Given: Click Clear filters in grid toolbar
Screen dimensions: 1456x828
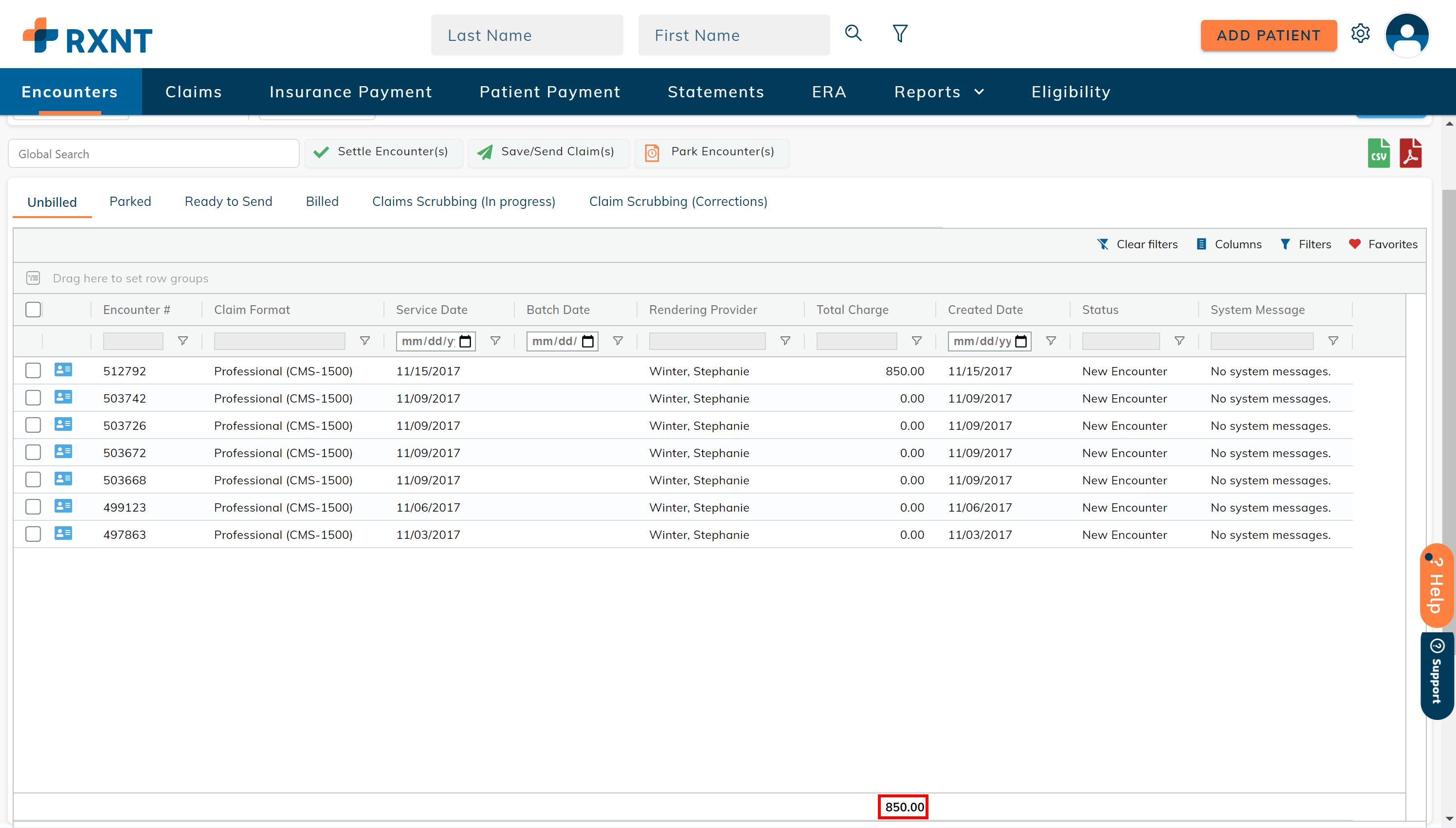Looking at the screenshot, I should coord(1137,244).
